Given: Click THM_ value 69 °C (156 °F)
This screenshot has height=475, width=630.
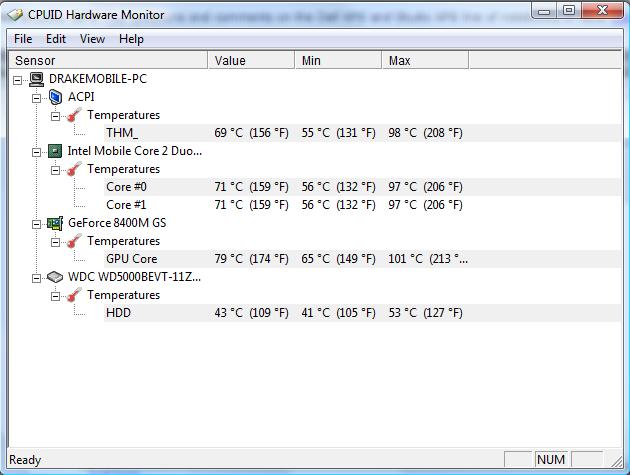Looking at the screenshot, I should (x=252, y=133).
